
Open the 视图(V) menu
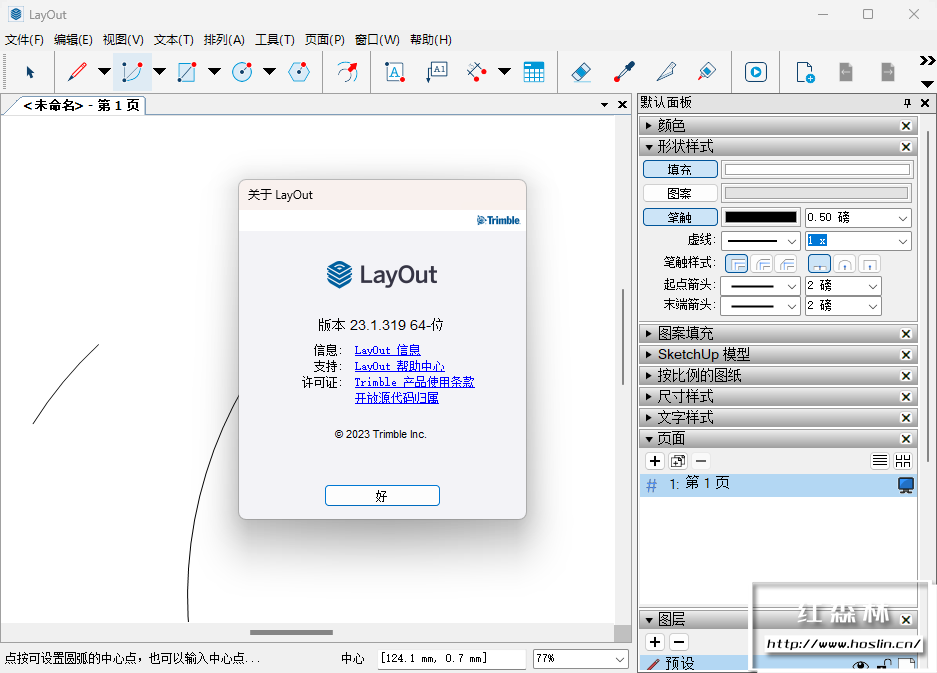tap(123, 40)
